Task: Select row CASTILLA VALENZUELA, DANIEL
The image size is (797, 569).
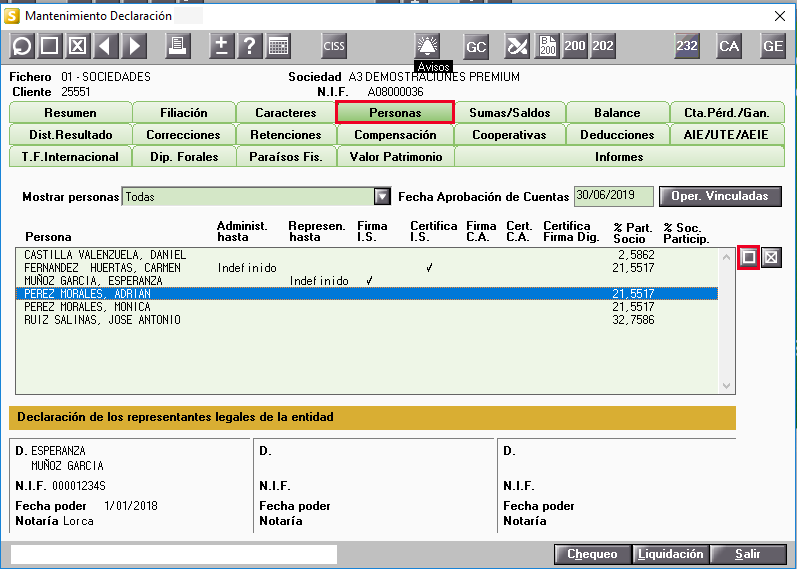Action: (366, 255)
